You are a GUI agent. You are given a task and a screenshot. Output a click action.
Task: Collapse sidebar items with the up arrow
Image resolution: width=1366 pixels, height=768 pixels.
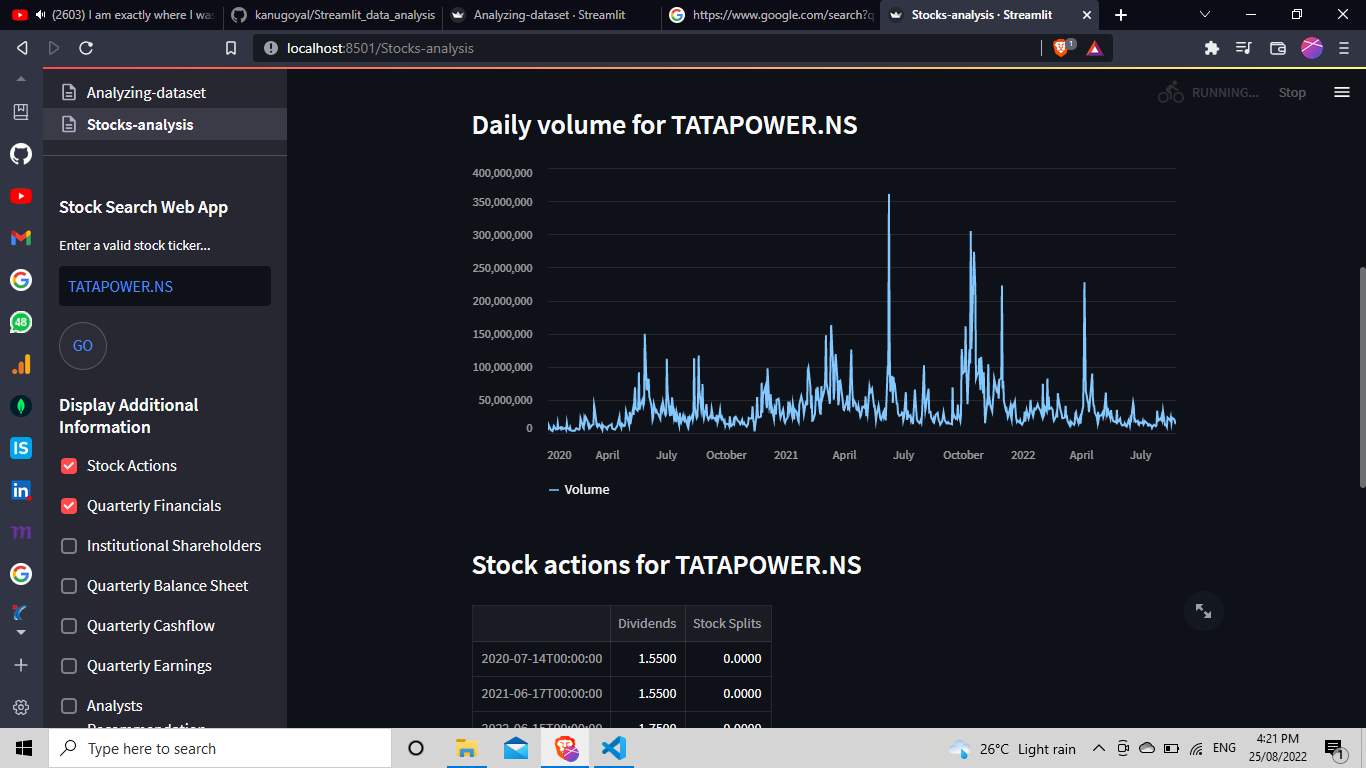[21, 78]
